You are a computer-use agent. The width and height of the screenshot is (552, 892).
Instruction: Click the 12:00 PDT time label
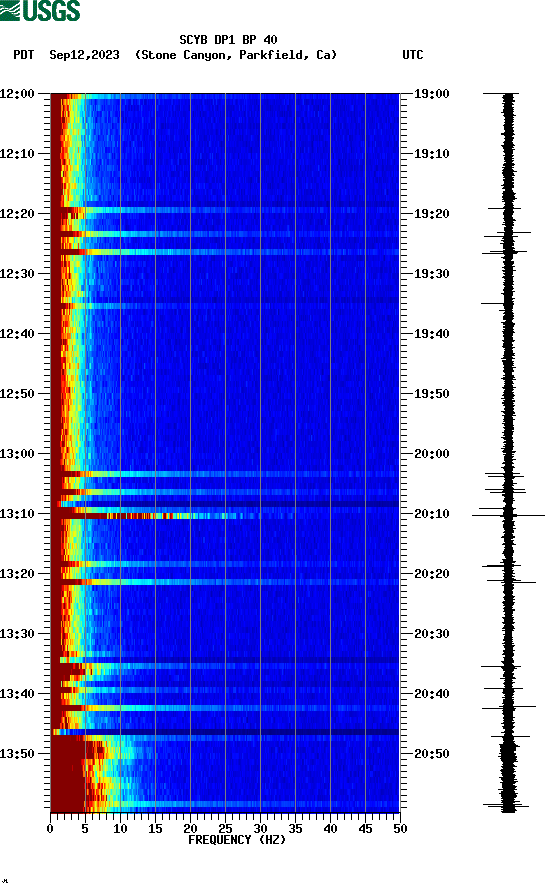[17, 94]
